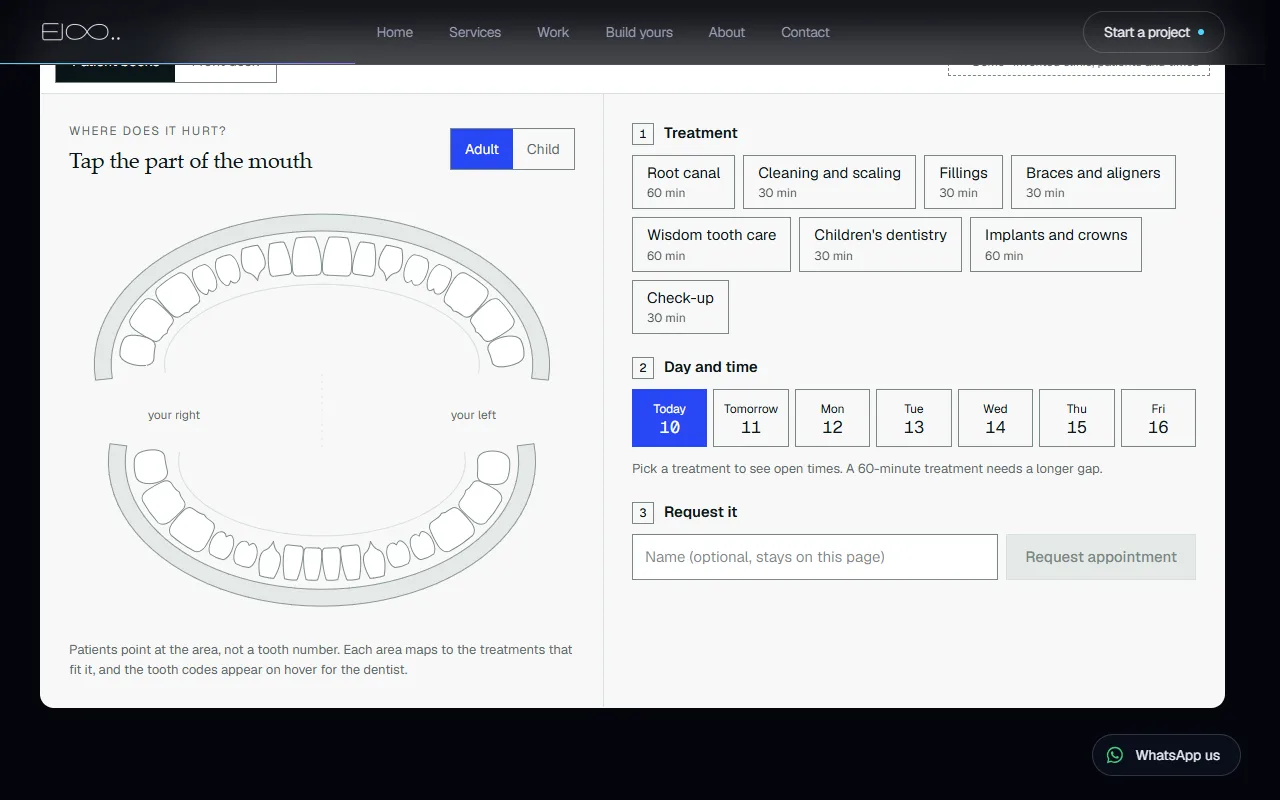The image size is (1280, 800).
Task: Focus the Name optional input field
Action: (x=815, y=557)
